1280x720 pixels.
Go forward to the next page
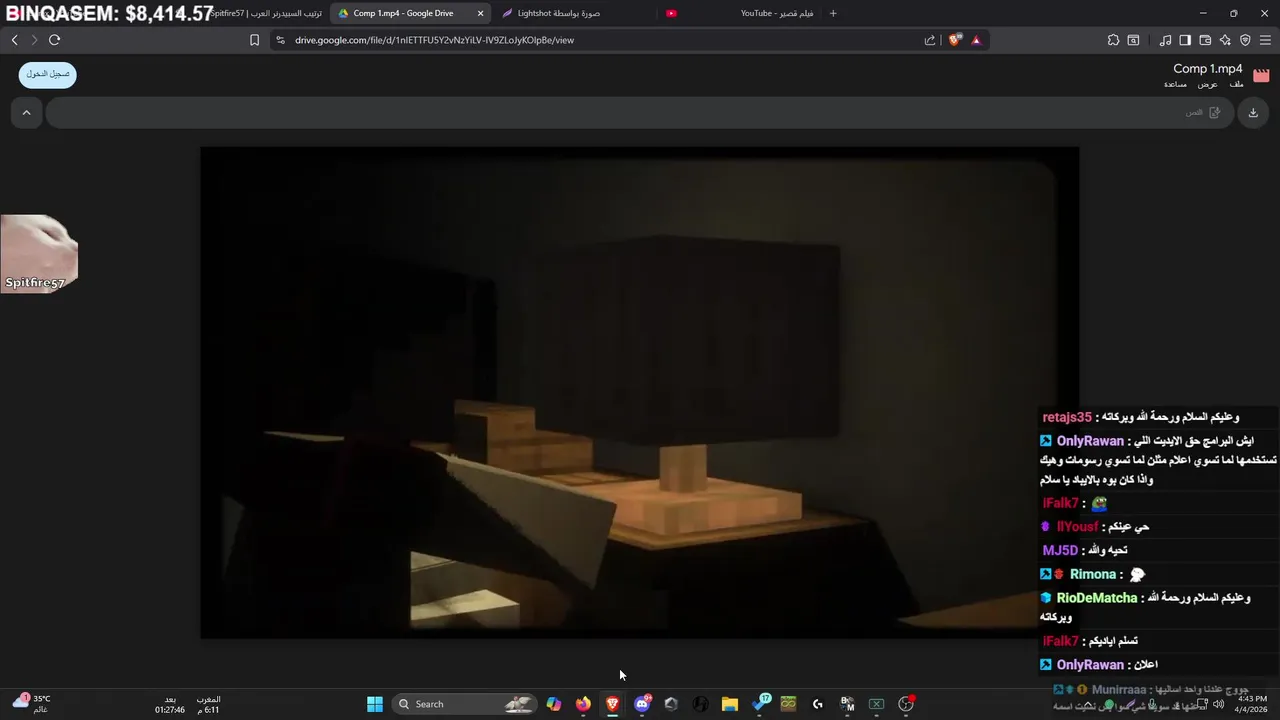point(33,40)
